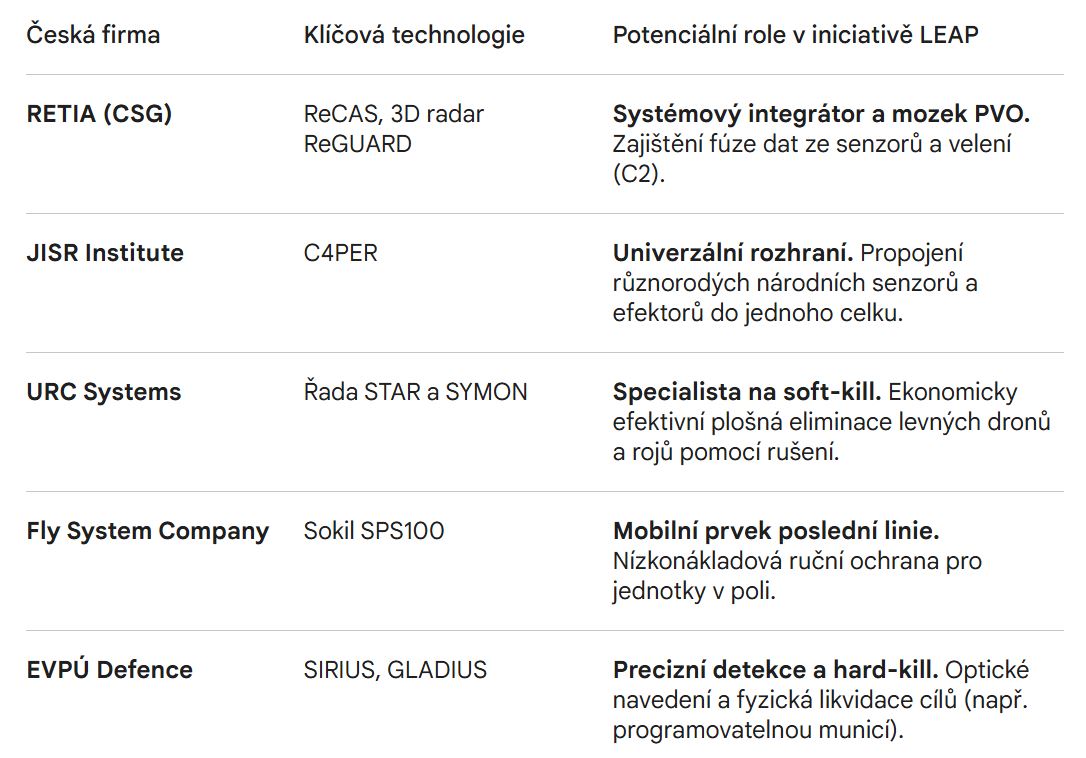
Task: Select the 'JISR Institute' company cell
Action: pyautogui.click(x=105, y=253)
